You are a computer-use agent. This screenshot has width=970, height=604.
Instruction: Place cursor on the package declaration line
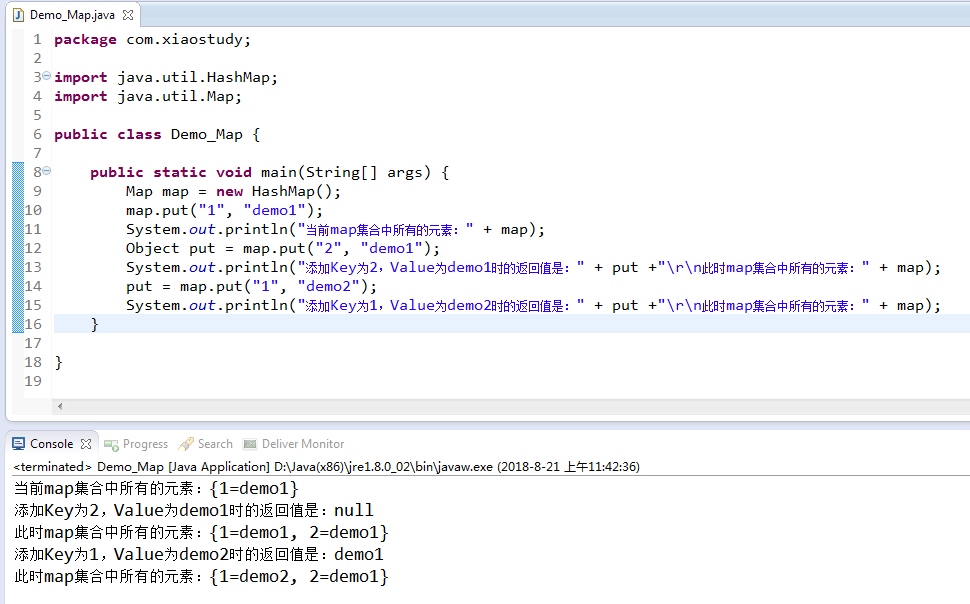[152, 40]
